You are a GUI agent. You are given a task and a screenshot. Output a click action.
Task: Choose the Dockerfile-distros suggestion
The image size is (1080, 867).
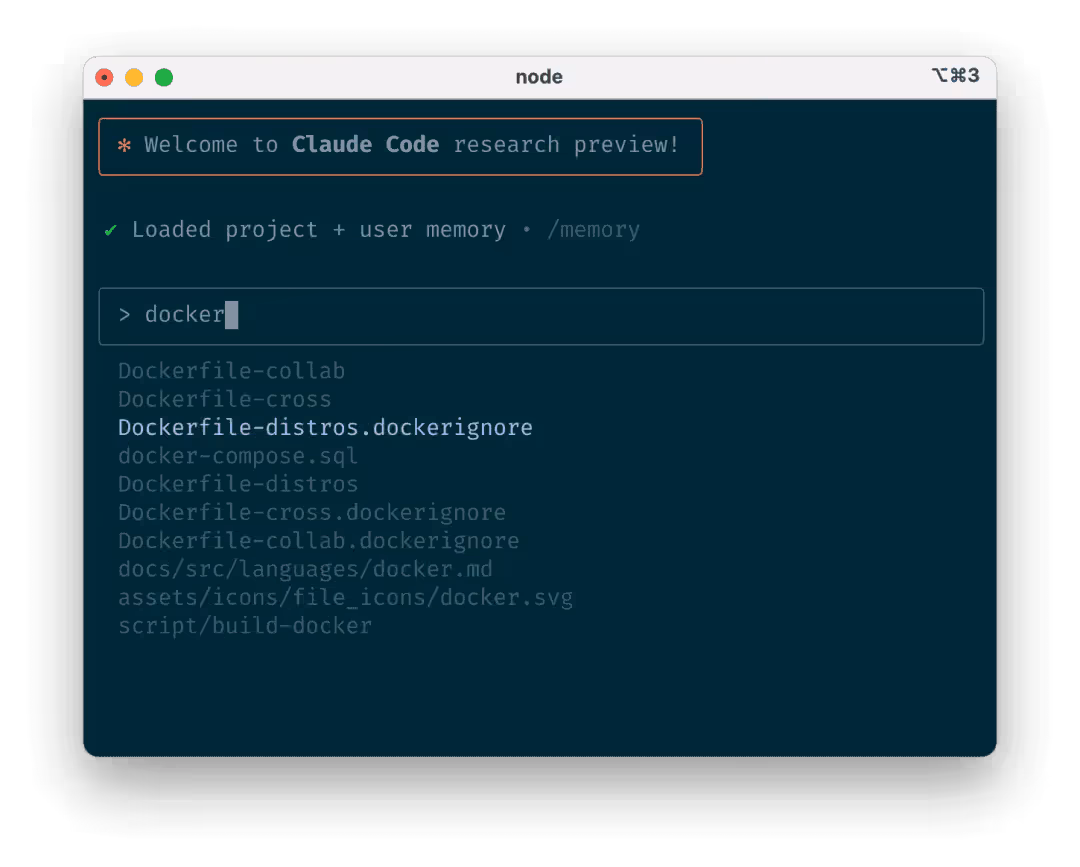tap(237, 484)
